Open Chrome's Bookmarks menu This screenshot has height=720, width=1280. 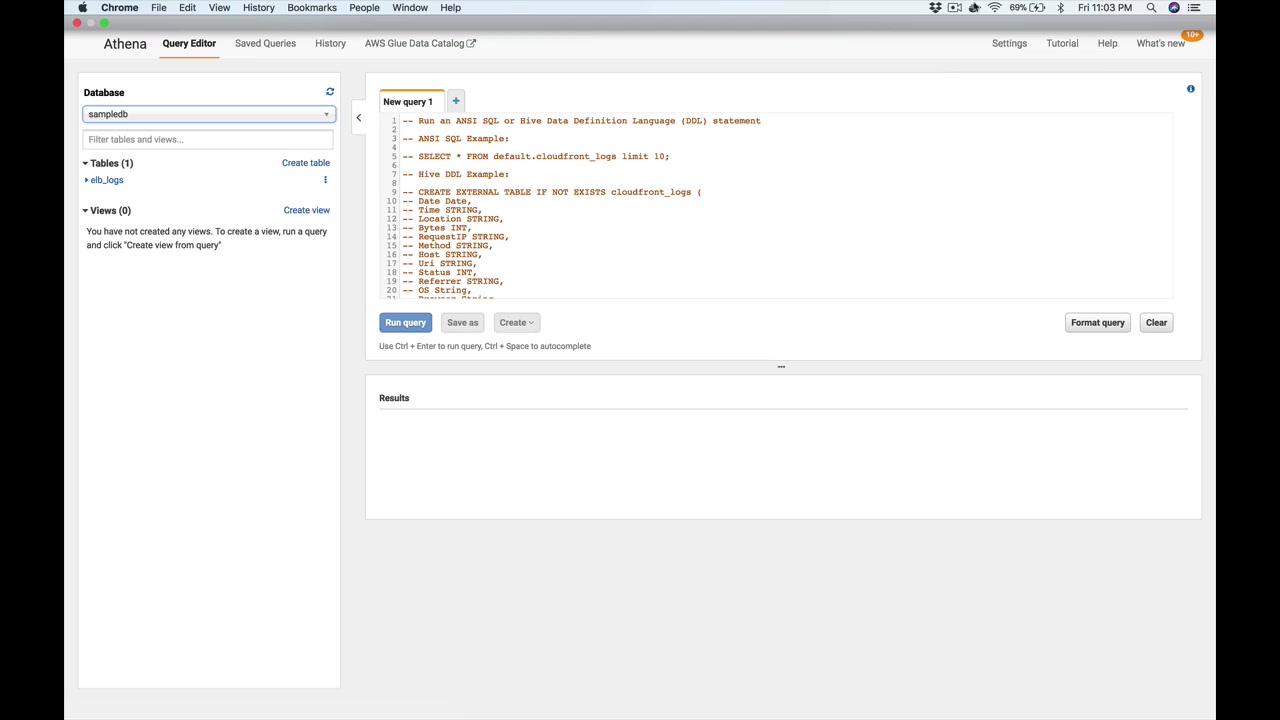tap(312, 8)
